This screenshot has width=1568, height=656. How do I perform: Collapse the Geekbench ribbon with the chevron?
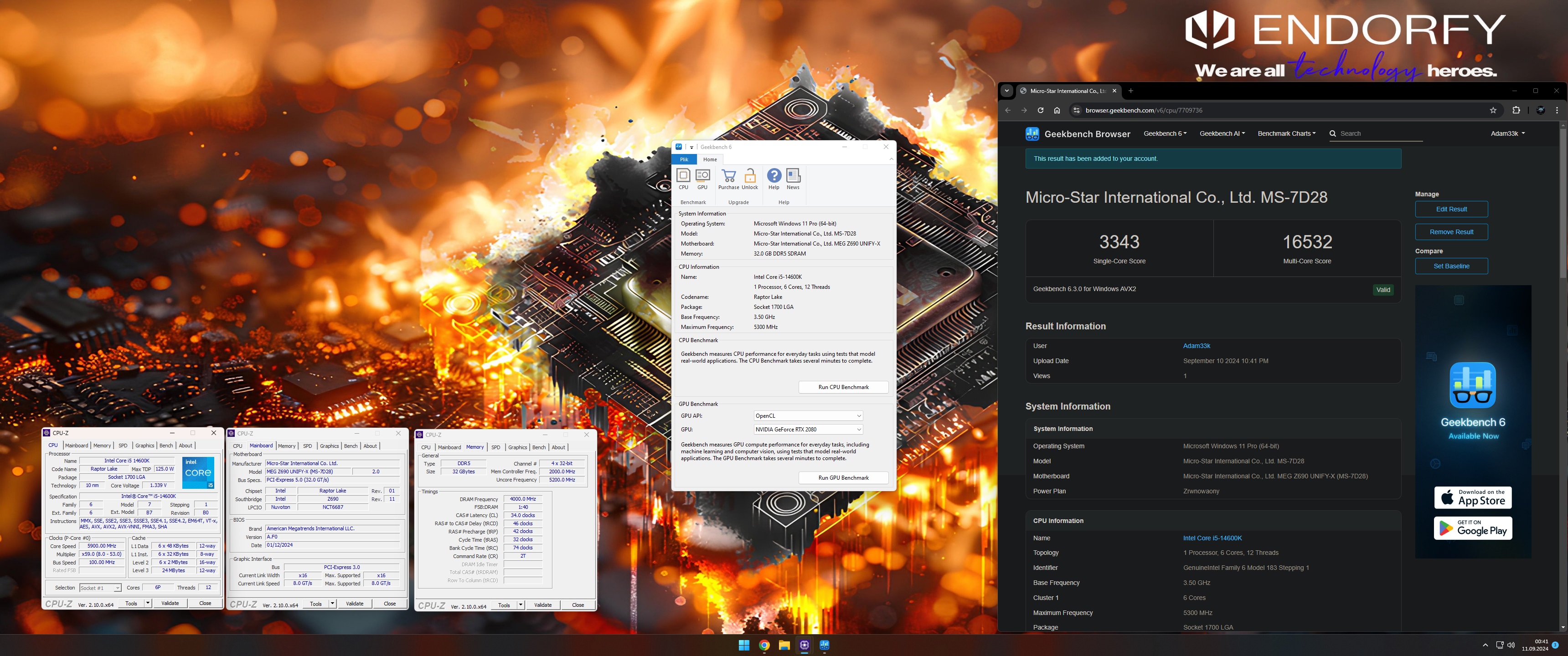(891, 159)
